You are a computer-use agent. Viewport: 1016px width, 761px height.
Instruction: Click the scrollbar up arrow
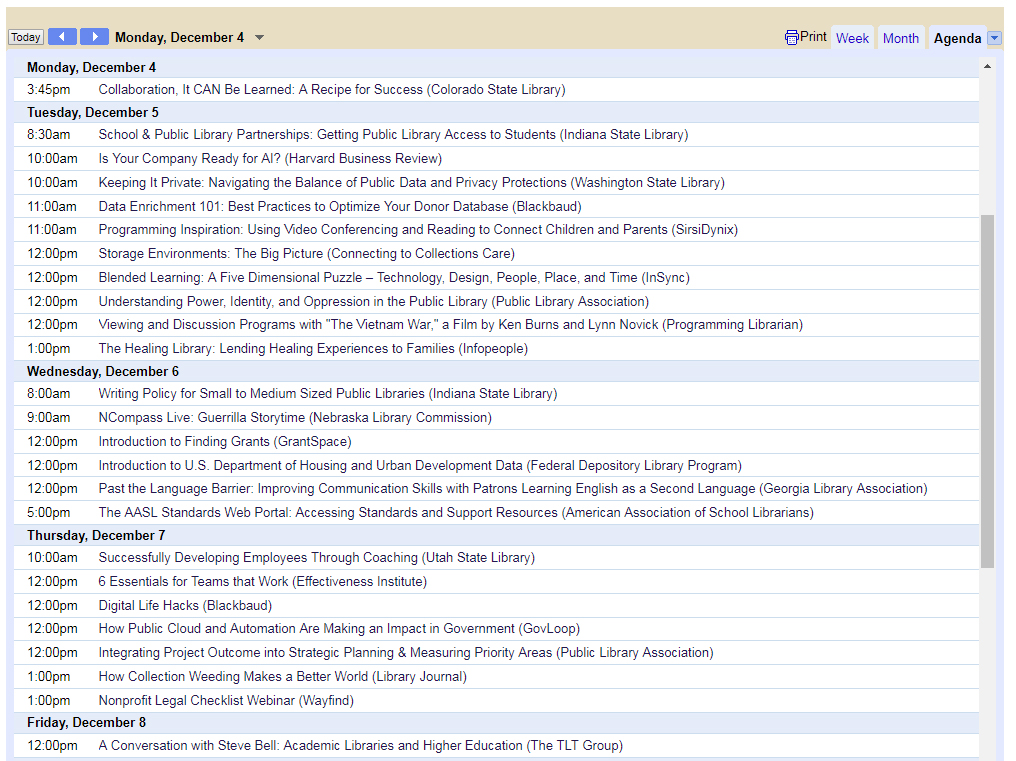pyautogui.click(x=987, y=66)
